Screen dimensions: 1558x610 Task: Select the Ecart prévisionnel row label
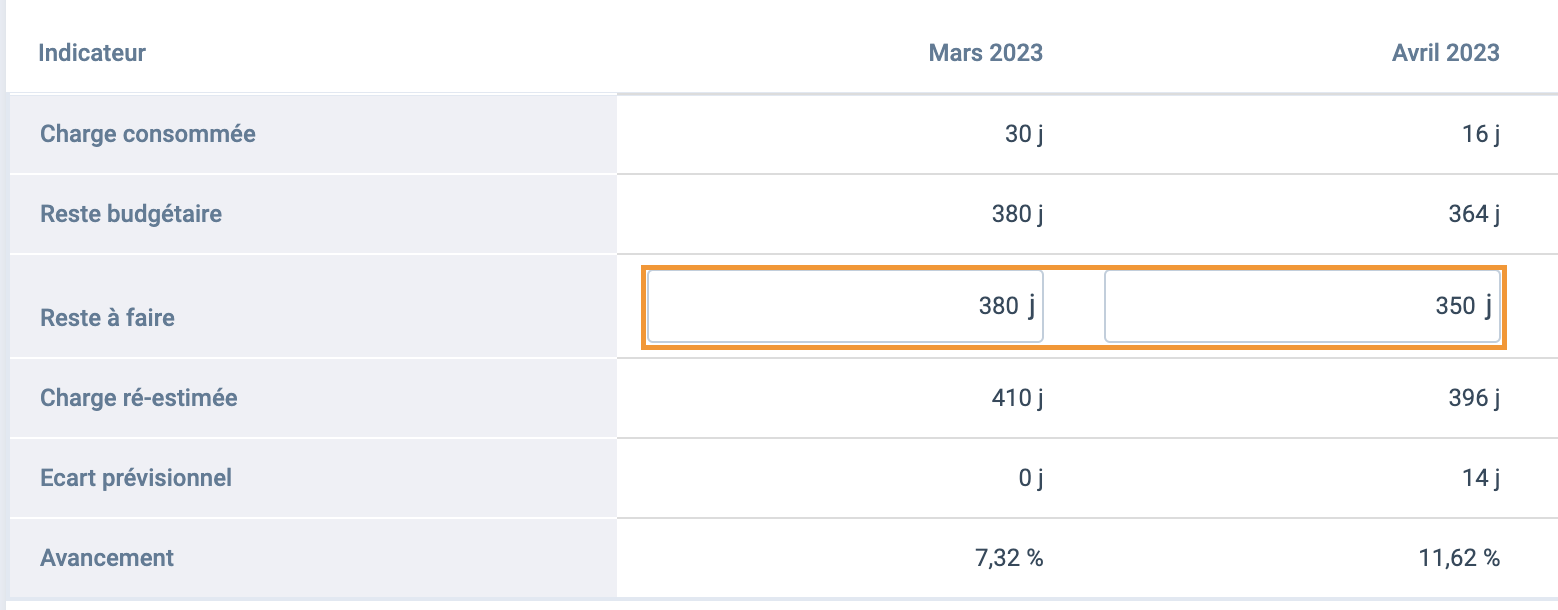coord(136,478)
